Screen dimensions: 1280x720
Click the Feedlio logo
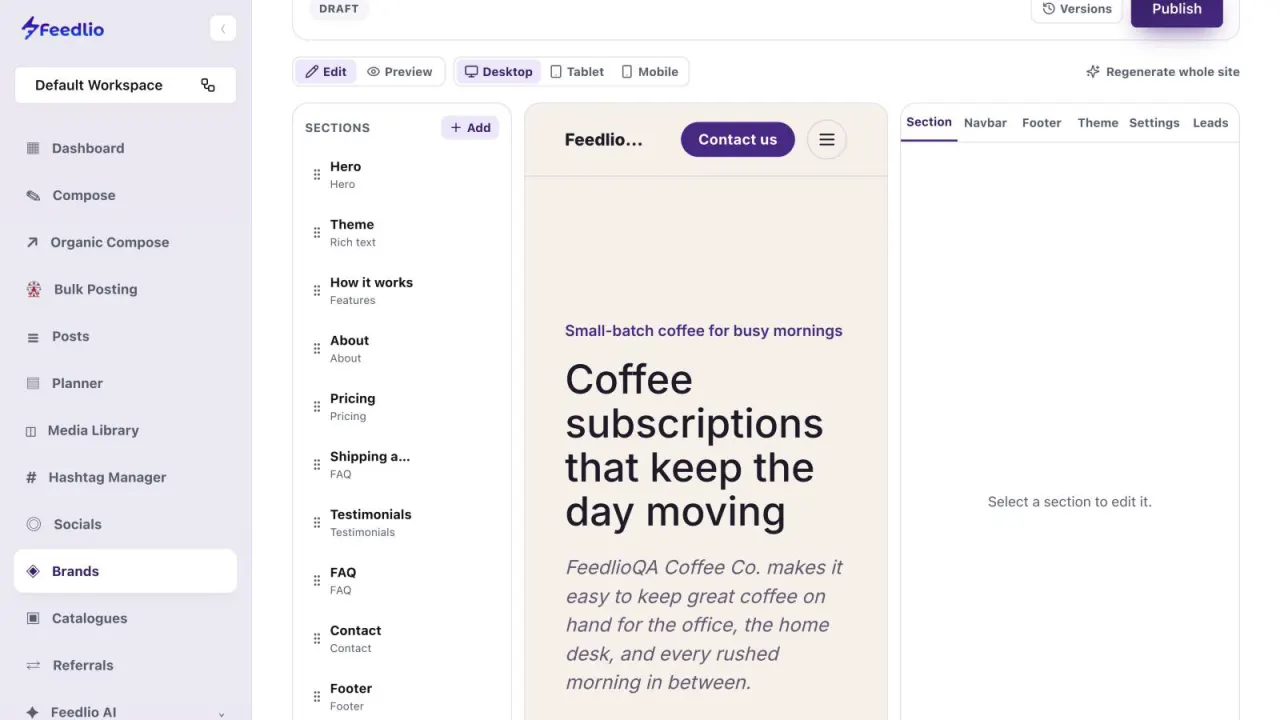(x=62, y=29)
